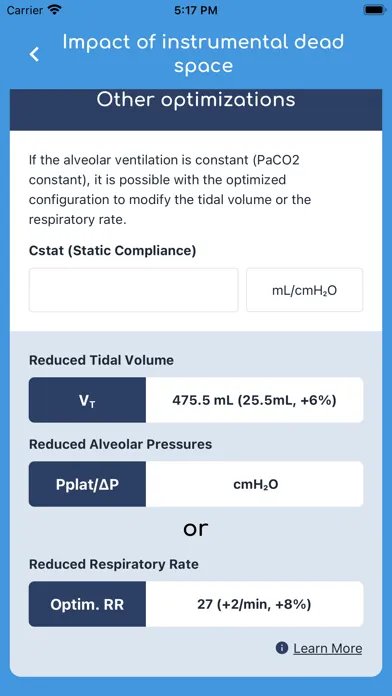The height and width of the screenshot is (696, 392).
Task: Focus the Cstat static compliance input field
Action: 134,290
